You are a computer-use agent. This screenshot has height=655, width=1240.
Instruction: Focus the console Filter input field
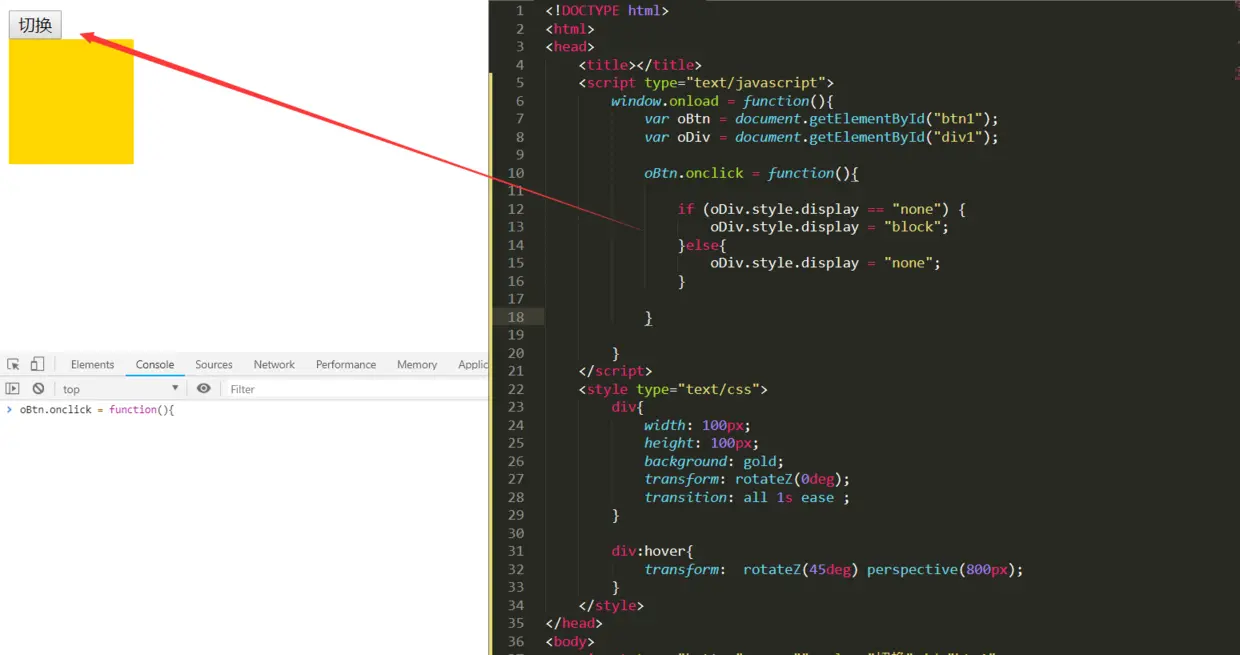[x=355, y=389]
